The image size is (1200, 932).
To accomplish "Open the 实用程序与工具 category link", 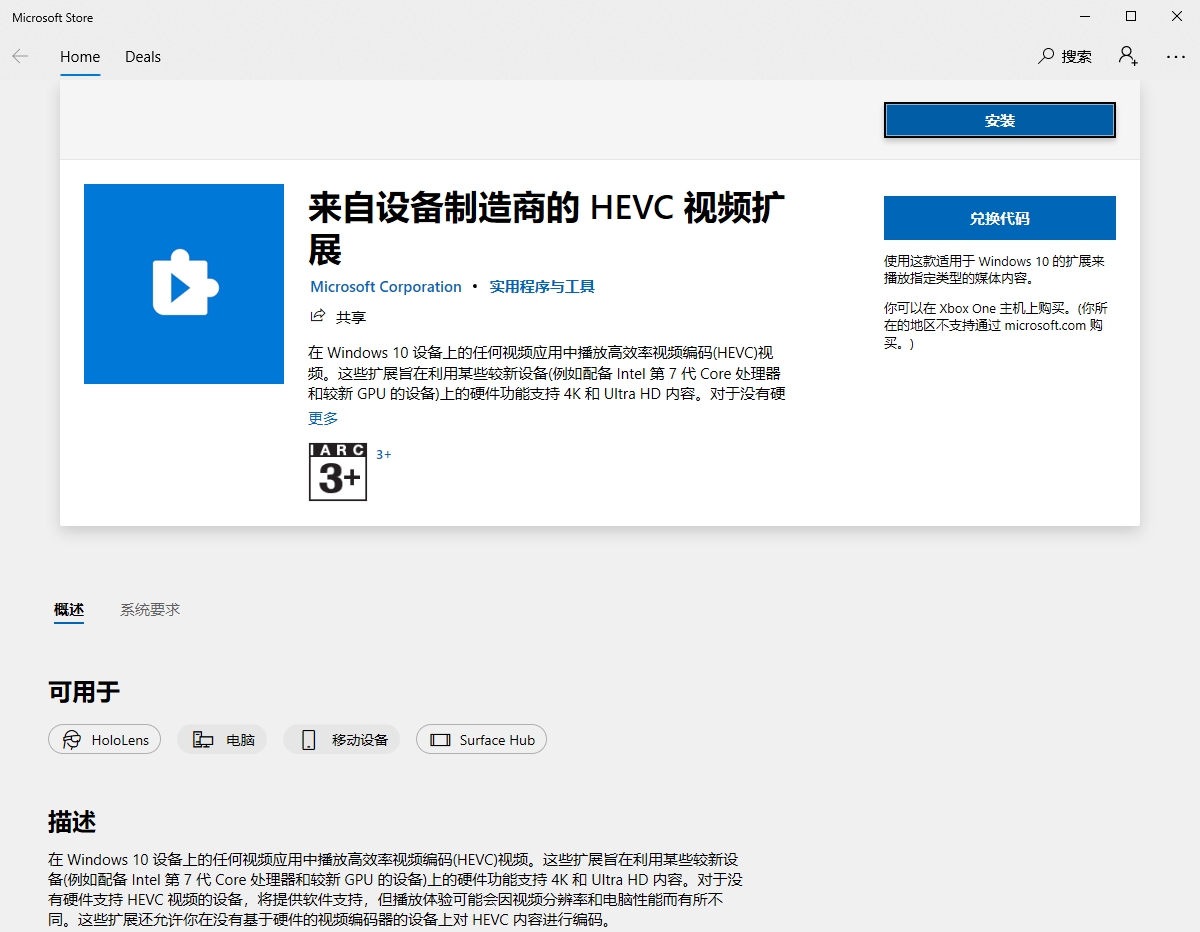I will (x=542, y=287).
